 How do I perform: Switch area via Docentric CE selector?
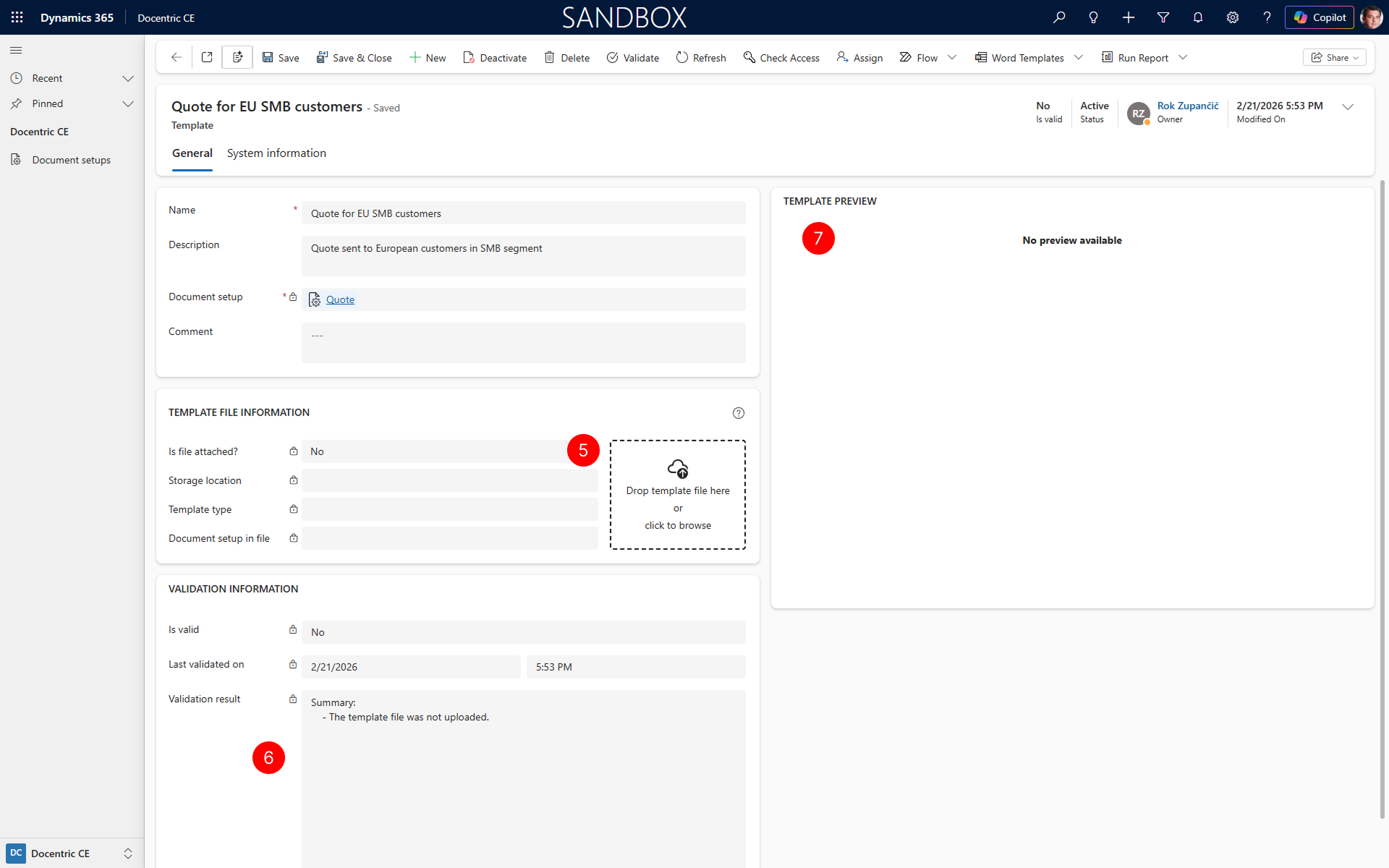[x=71, y=854]
